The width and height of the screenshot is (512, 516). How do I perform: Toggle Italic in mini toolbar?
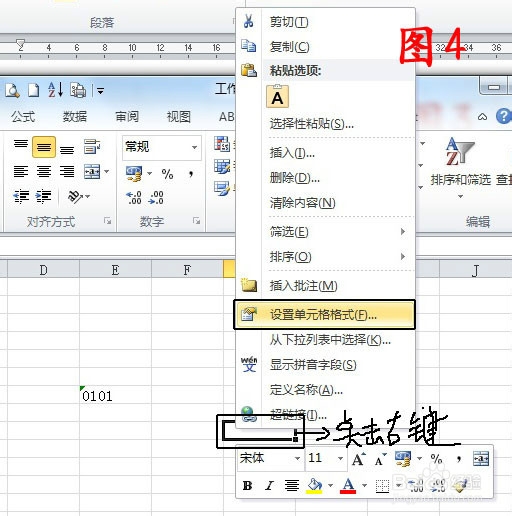[269, 485]
